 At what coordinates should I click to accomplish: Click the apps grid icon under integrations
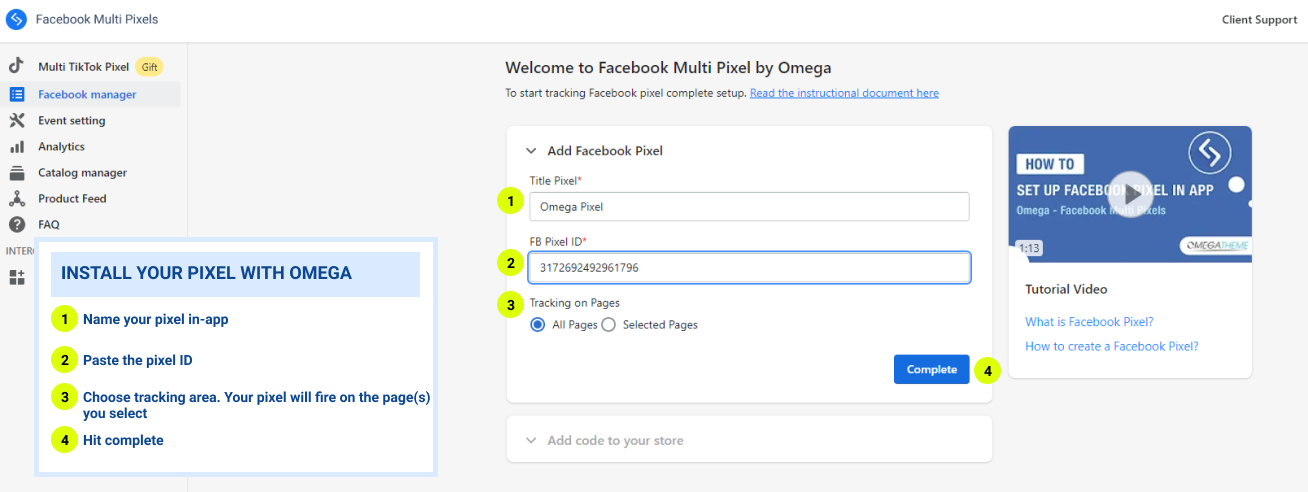(16, 277)
